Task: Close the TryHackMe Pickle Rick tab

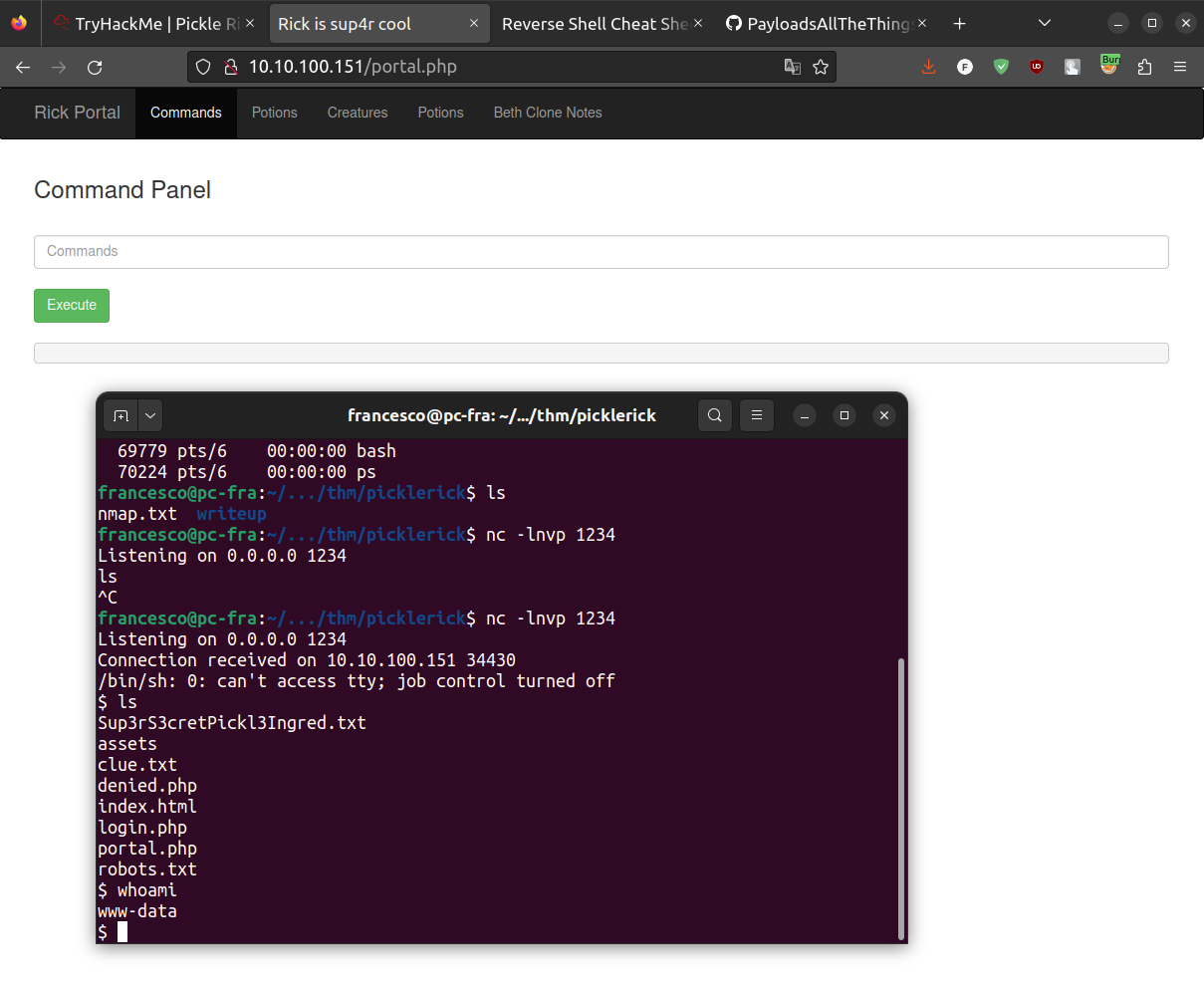Action: 250,23
